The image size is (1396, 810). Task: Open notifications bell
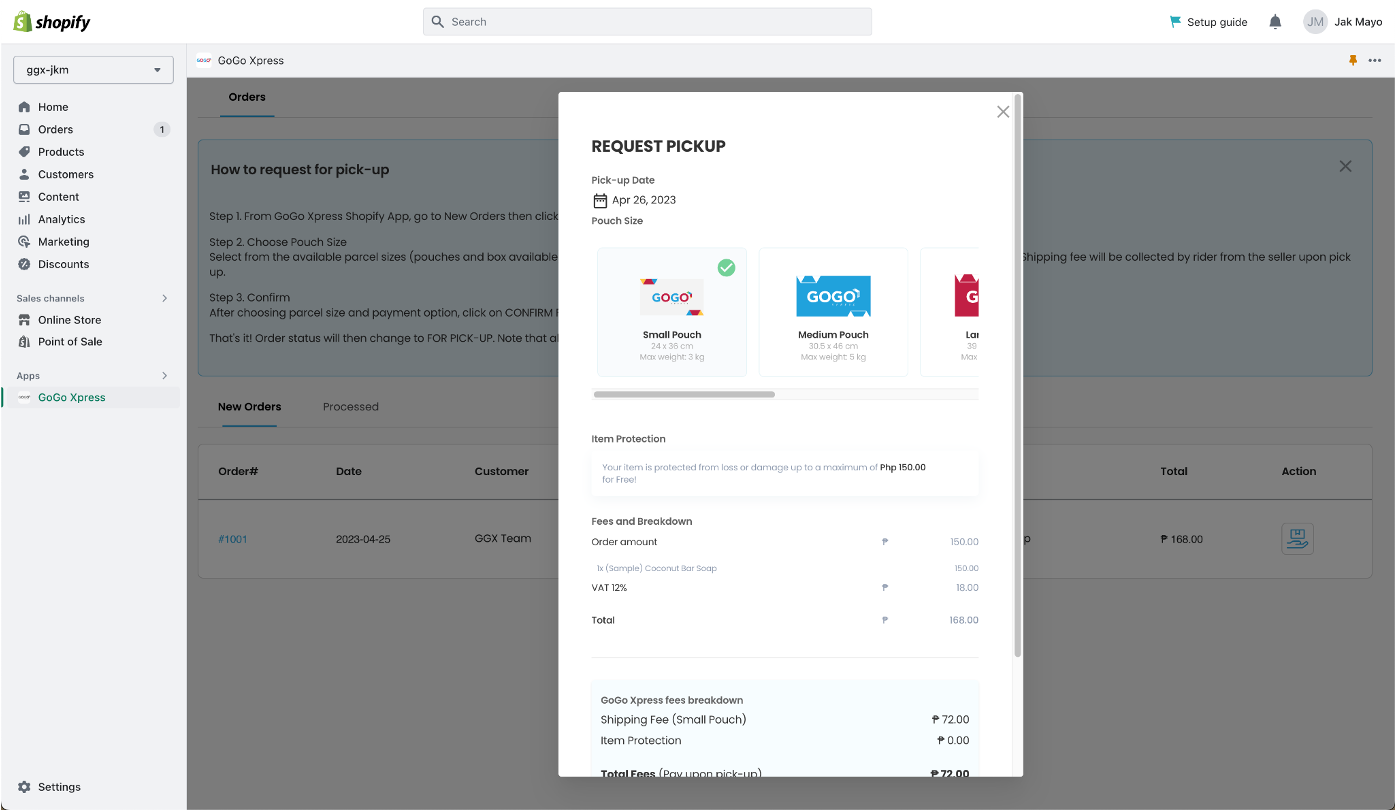tap(1275, 22)
